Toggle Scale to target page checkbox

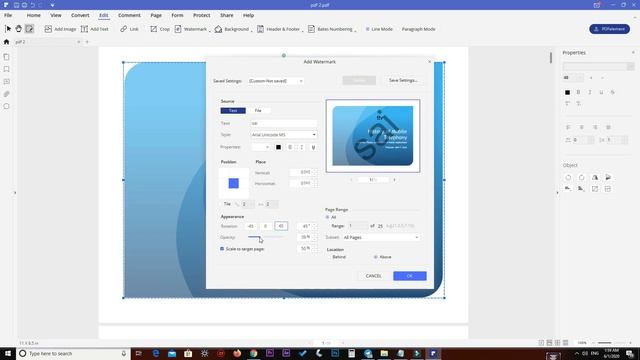222,249
